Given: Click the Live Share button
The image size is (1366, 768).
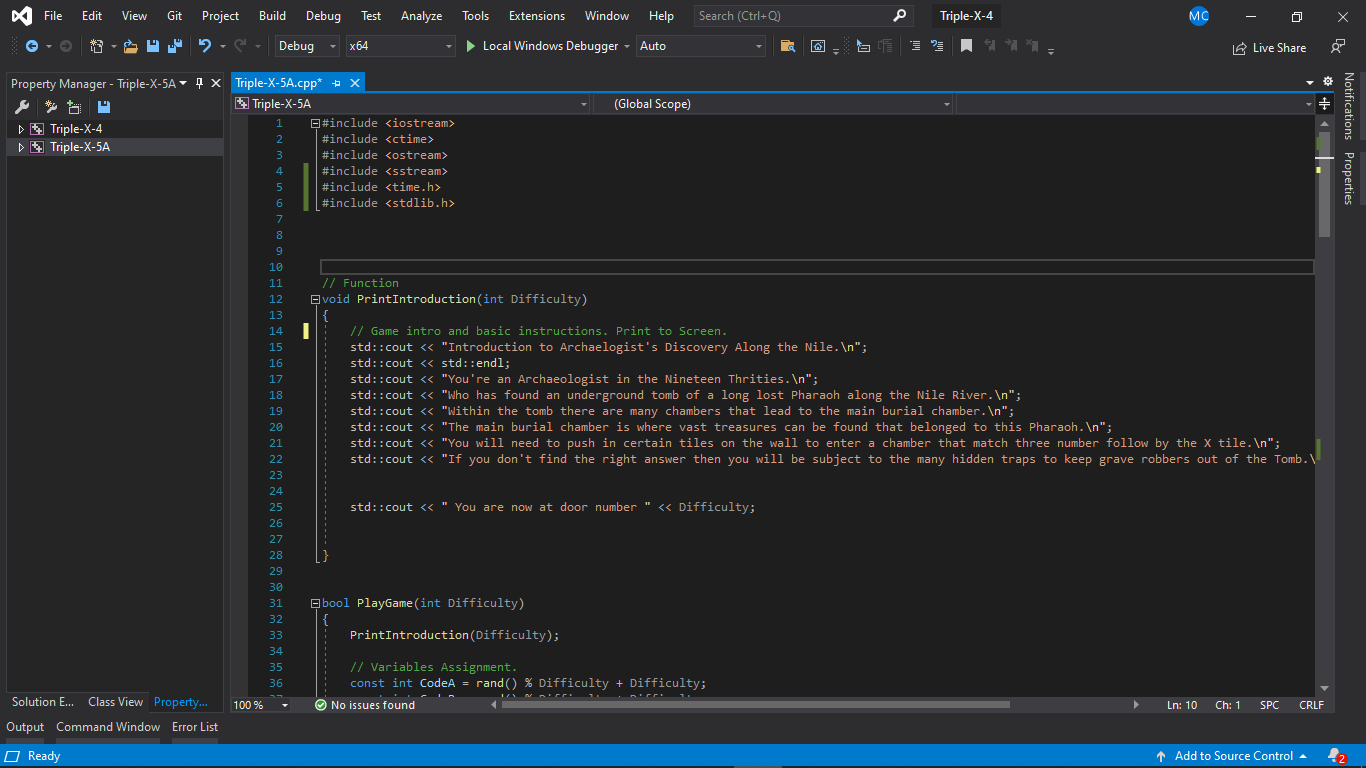Looking at the screenshot, I should [1270, 47].
